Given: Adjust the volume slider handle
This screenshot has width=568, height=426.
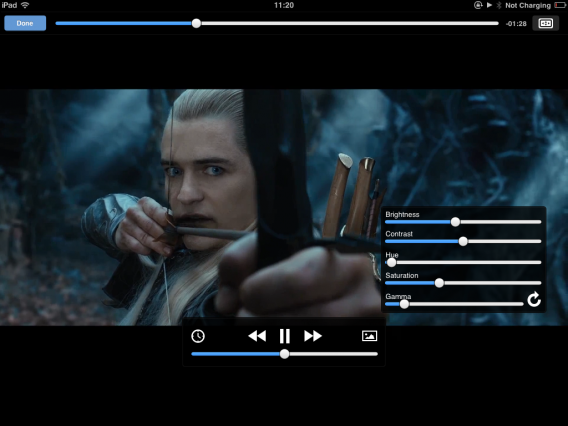Looking at the screenshot, I should click(285, 354).
